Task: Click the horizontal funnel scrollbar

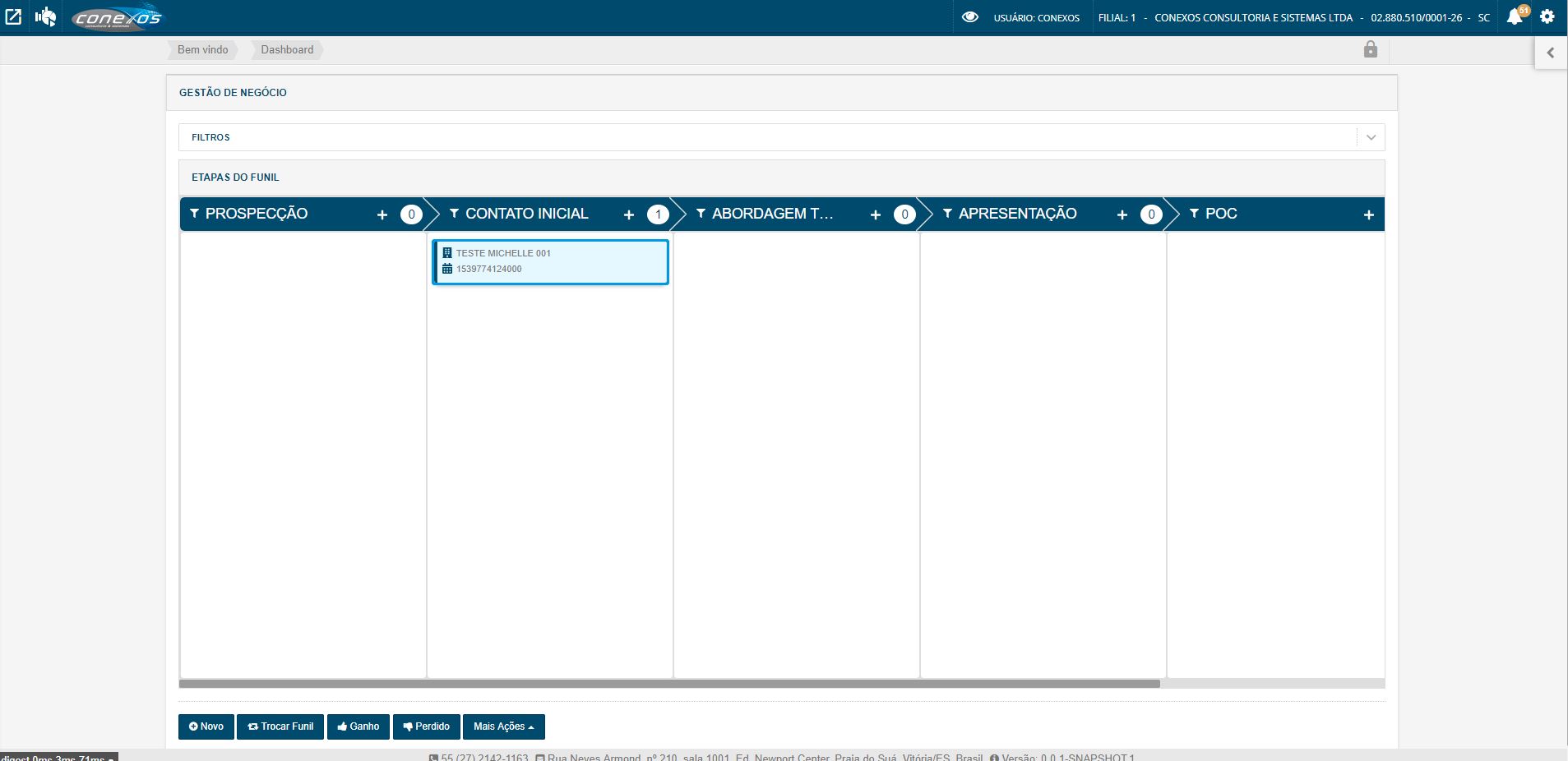Action: click(669, 684)
